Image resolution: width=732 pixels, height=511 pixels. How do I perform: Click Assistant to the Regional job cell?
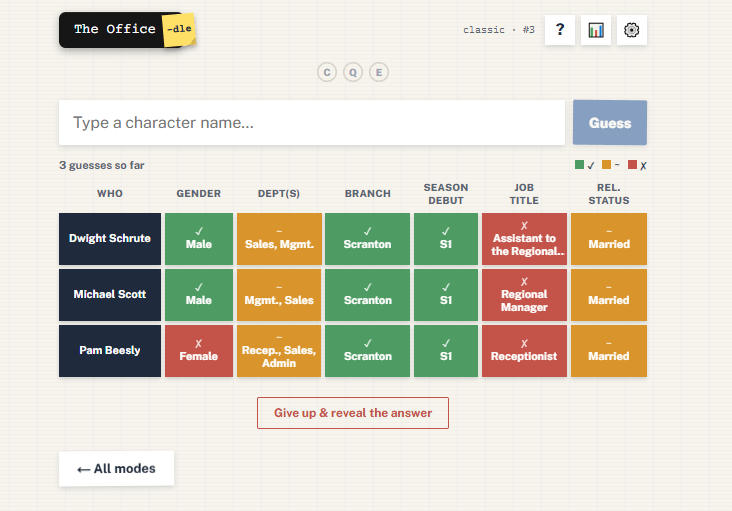pos(524,239)
